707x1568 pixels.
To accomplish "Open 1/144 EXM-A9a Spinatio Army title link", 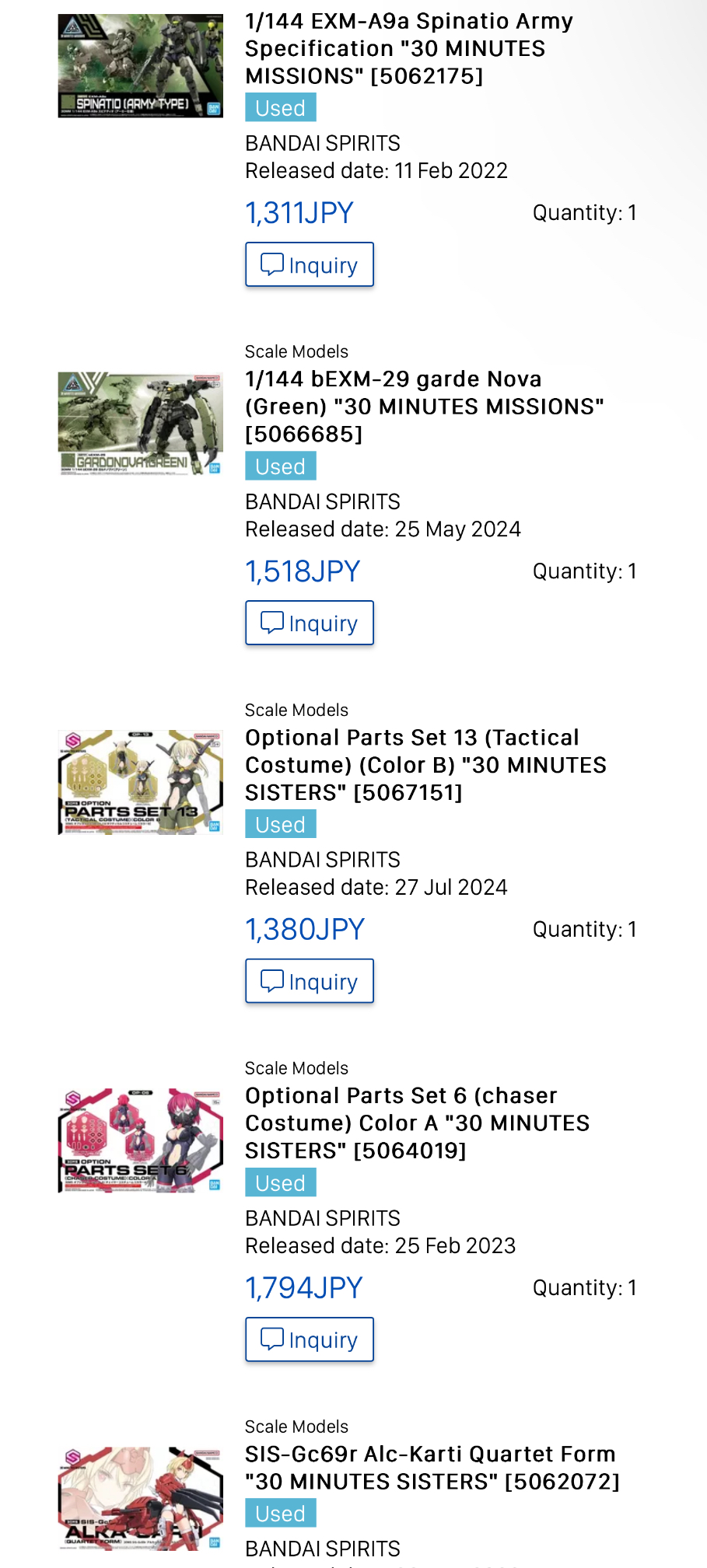I will point(409,48).
